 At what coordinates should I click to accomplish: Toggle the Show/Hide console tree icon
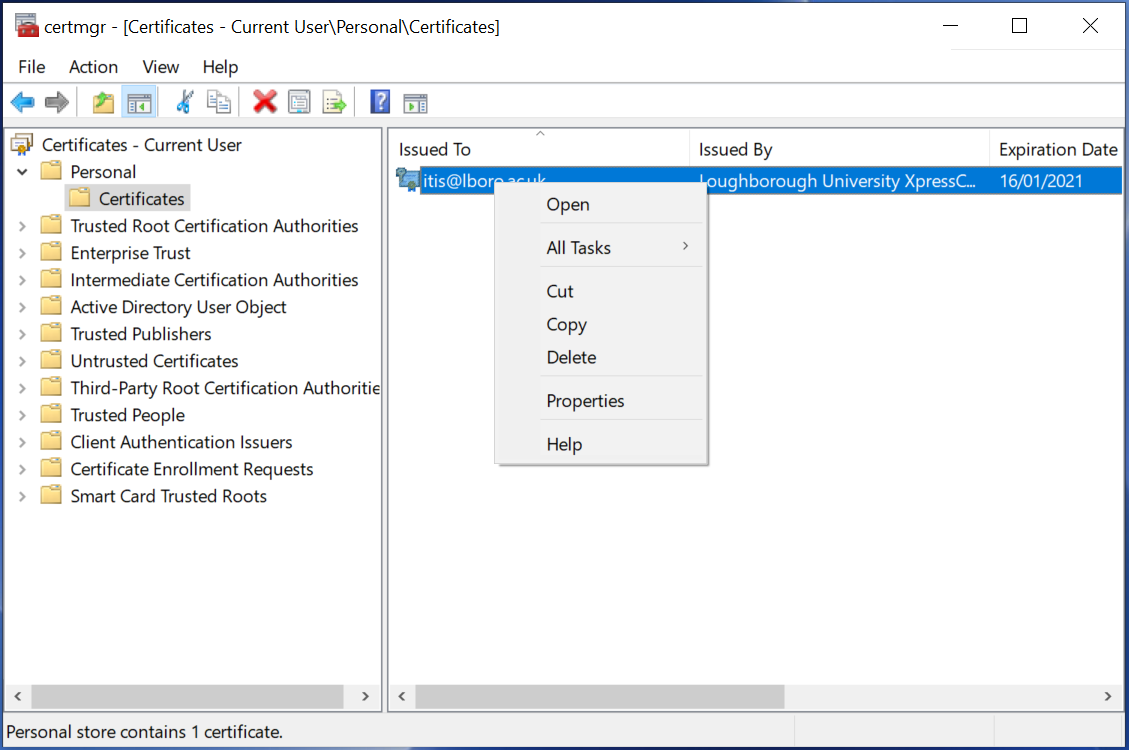click(x=138, y=101)
